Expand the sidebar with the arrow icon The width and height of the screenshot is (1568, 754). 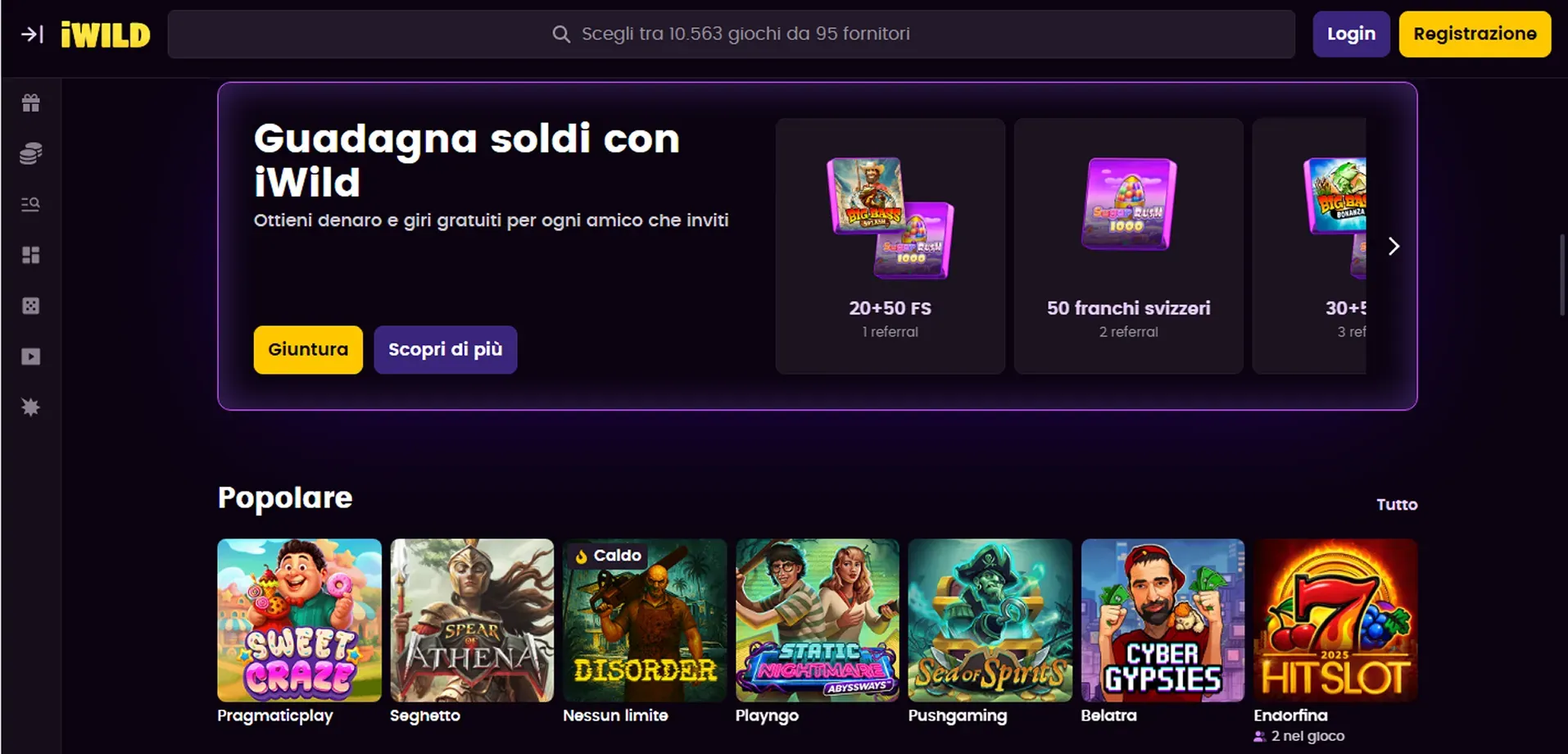click(x=32, y=34)
